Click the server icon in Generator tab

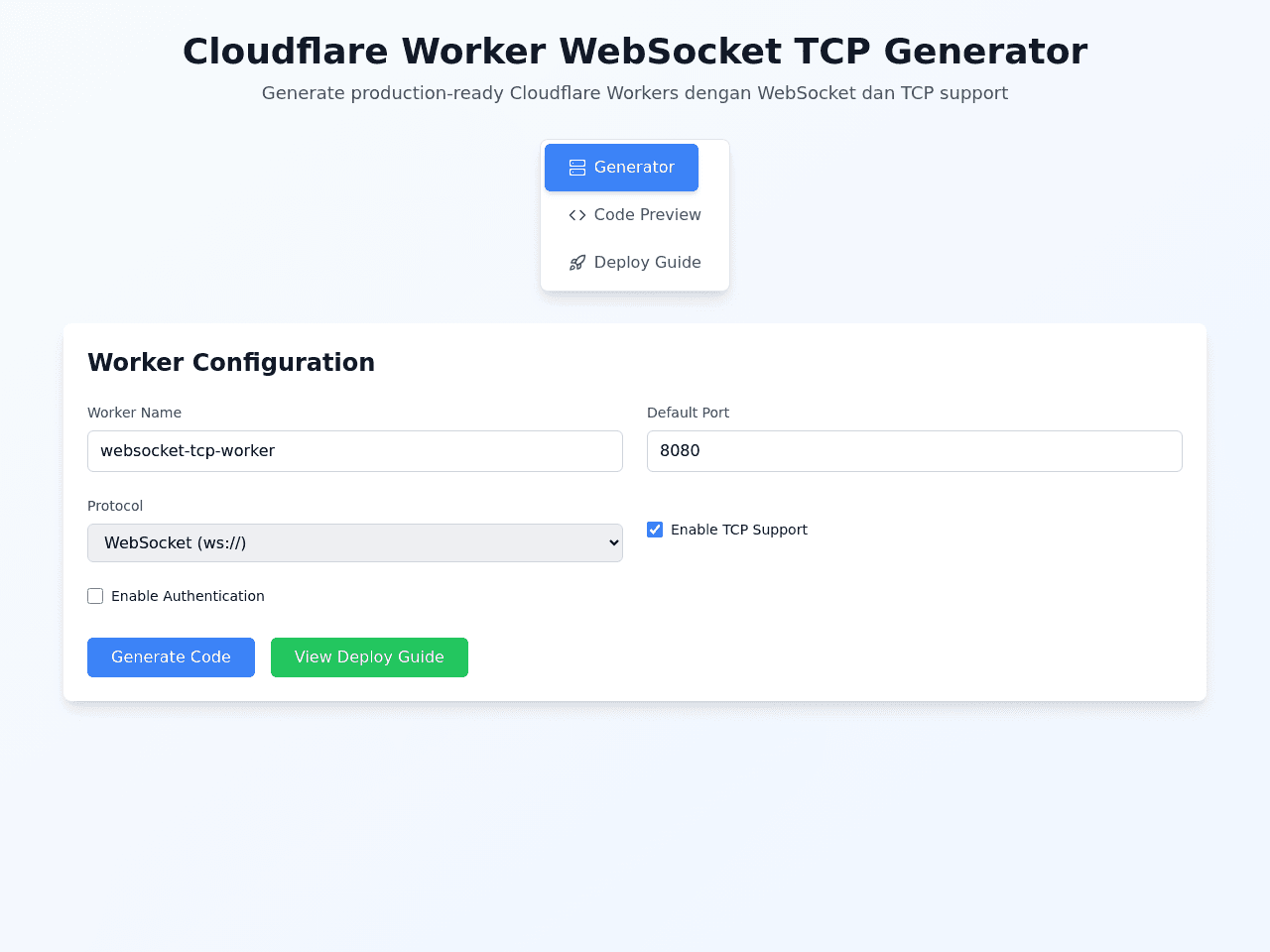click(x=577, y=168)
